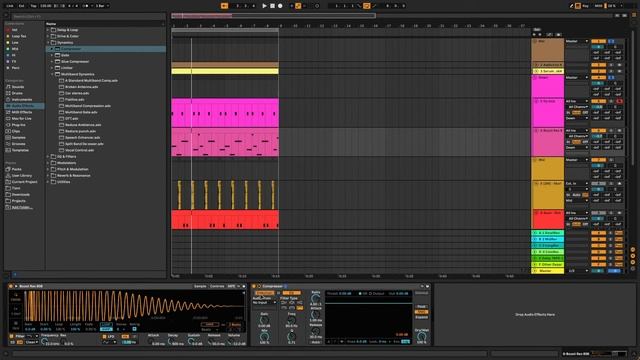Click the Stop transport button
640x360 pixels.
click(x=272, y=6)
